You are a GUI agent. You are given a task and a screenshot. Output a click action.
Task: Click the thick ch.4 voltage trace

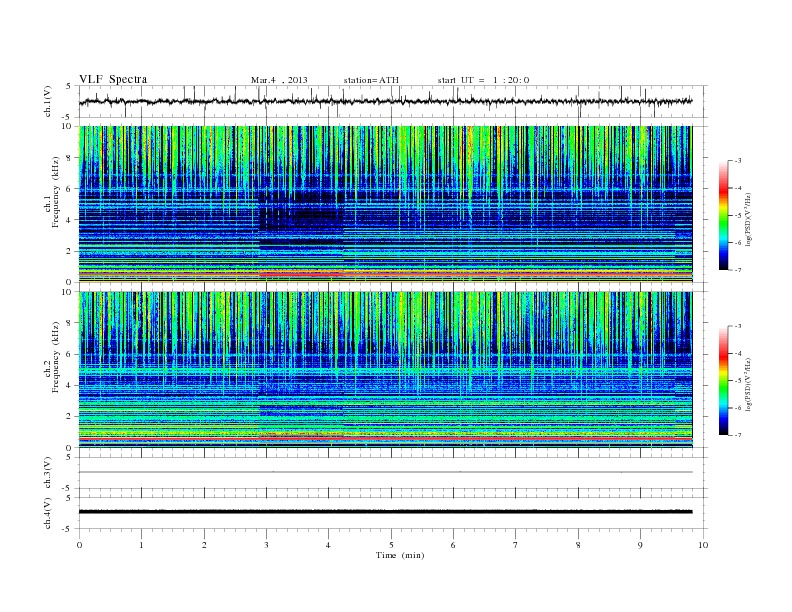385,512
